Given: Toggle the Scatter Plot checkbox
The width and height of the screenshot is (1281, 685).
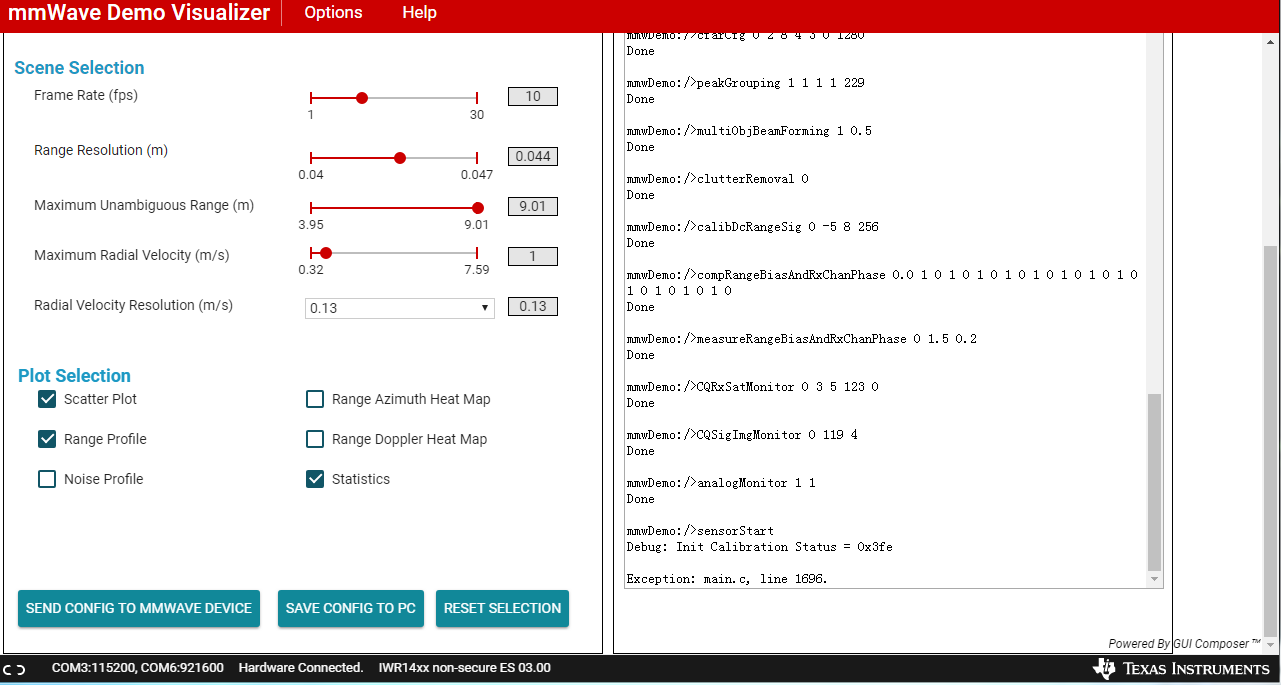Looking at the screenshot, I should click(47, 399).
